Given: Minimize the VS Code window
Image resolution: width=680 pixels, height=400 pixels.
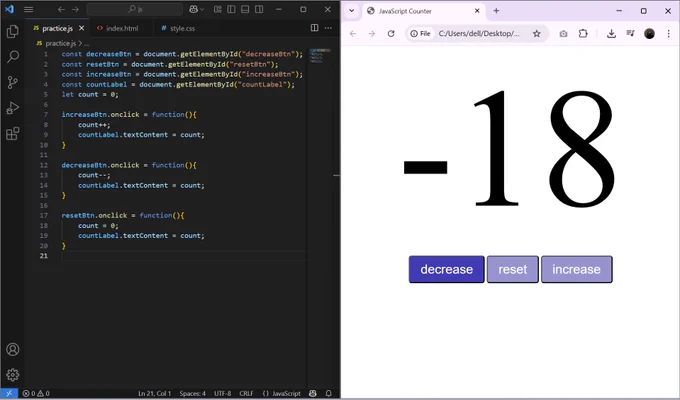Looking at the screenshot, I should 279,9.
